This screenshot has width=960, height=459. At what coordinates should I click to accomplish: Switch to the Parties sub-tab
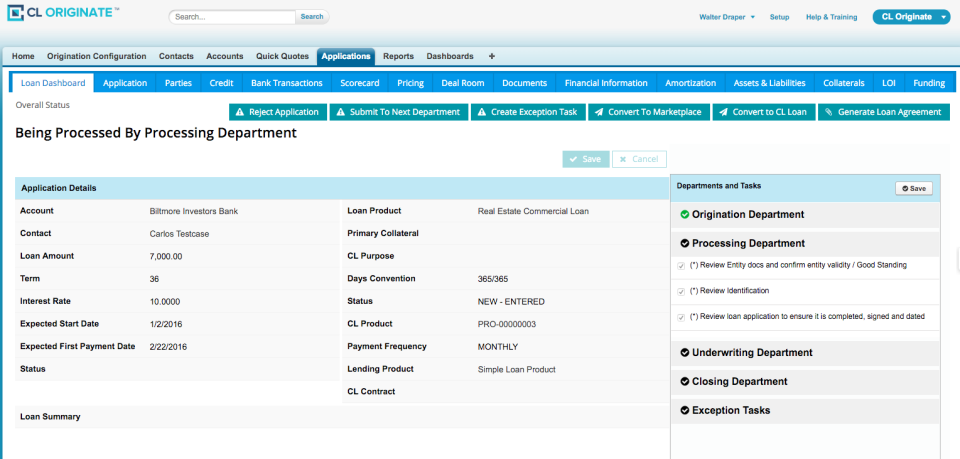178,83
